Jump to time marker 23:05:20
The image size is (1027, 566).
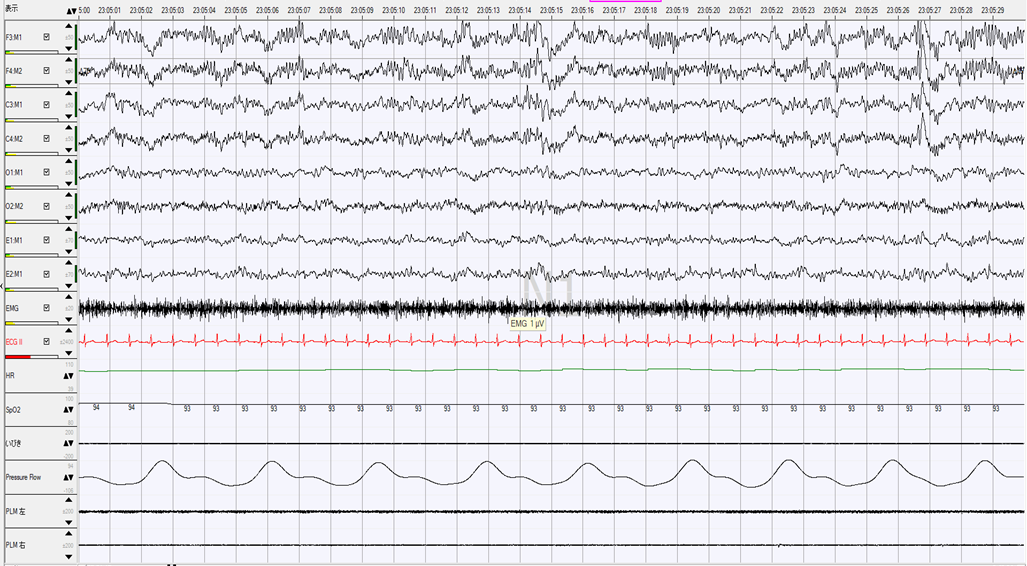click(709, 10)
